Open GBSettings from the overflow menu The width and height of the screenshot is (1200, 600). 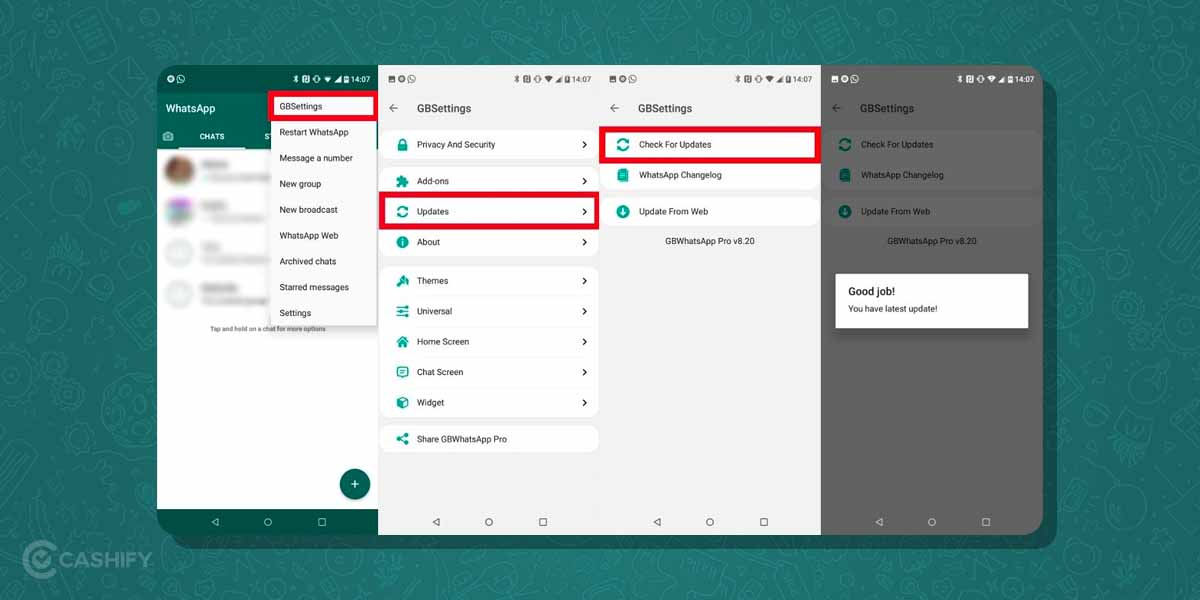[300, 106]
